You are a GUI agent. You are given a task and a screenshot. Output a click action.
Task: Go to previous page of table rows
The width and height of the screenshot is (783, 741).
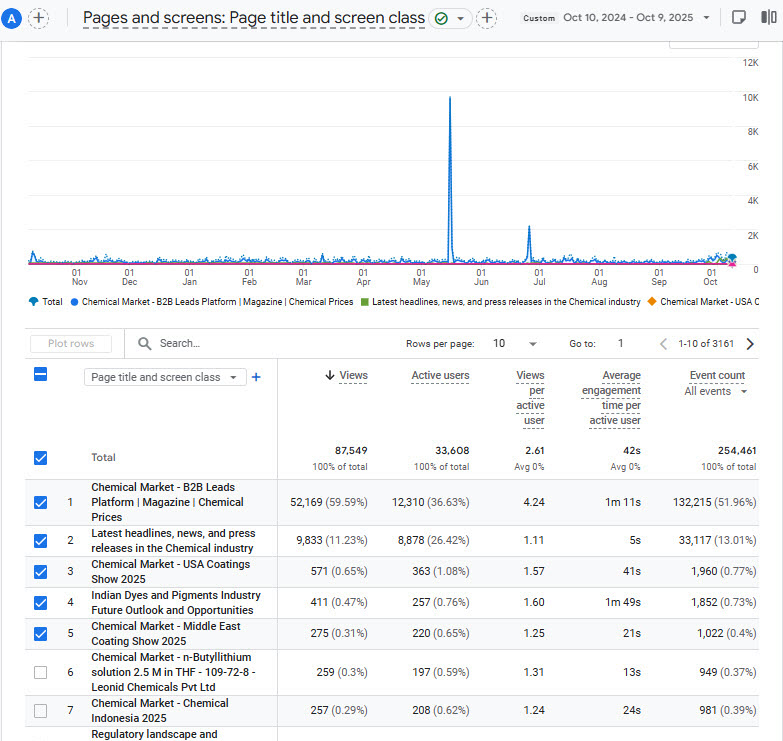click(x=663, y=344)
